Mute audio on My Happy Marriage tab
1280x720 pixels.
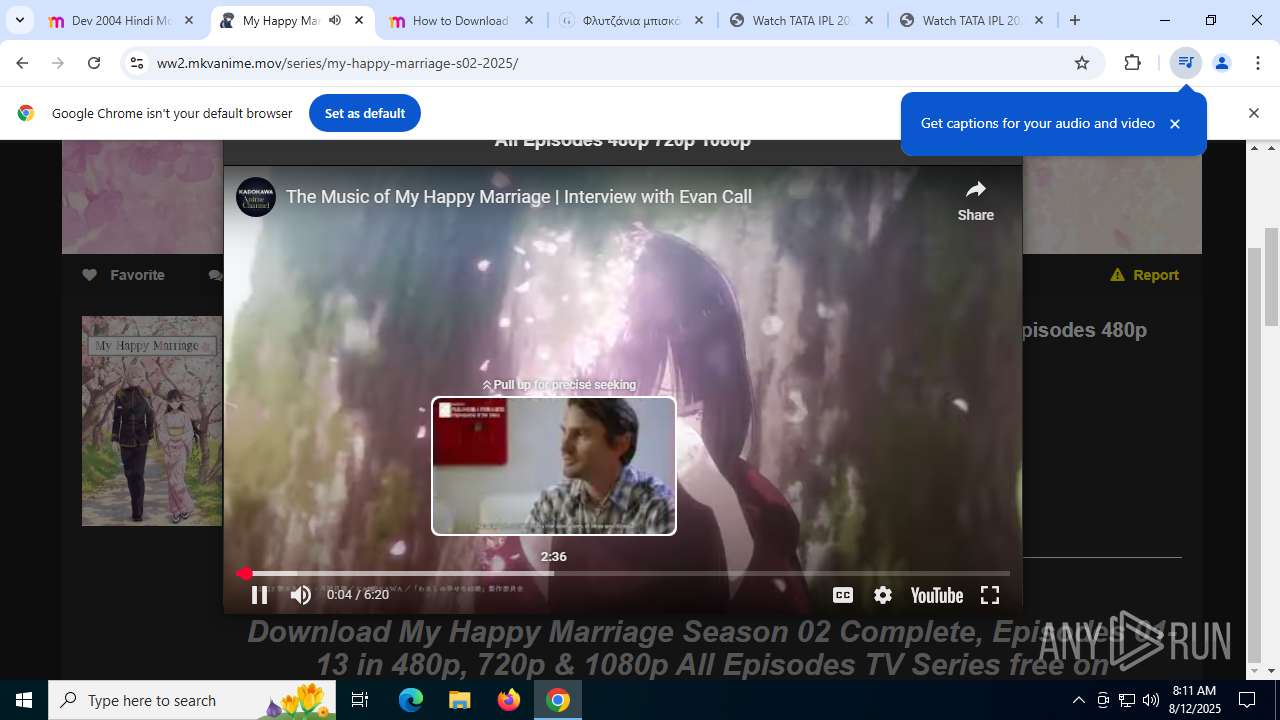click(x=335, y=20)
